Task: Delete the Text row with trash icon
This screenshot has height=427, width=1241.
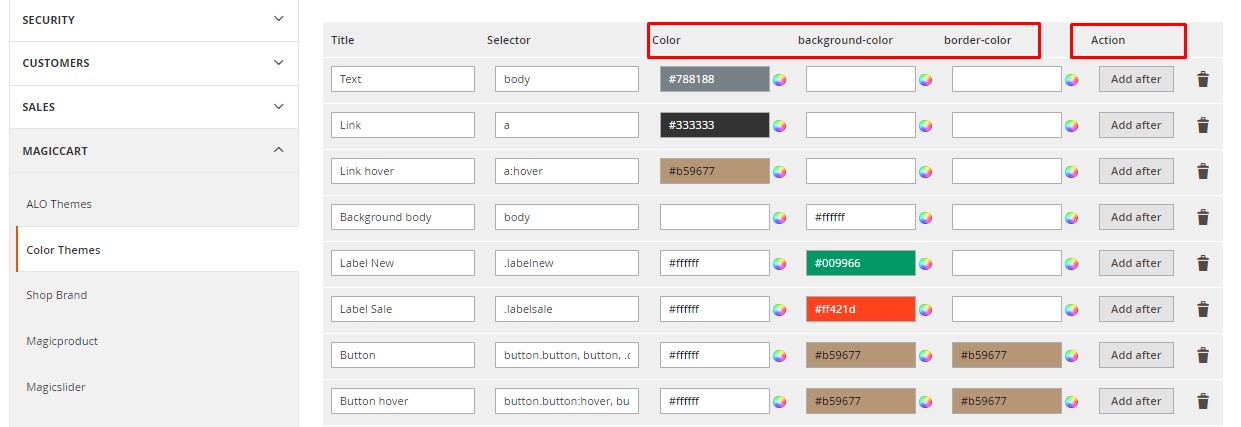Action: click(x=1203, y=79)
